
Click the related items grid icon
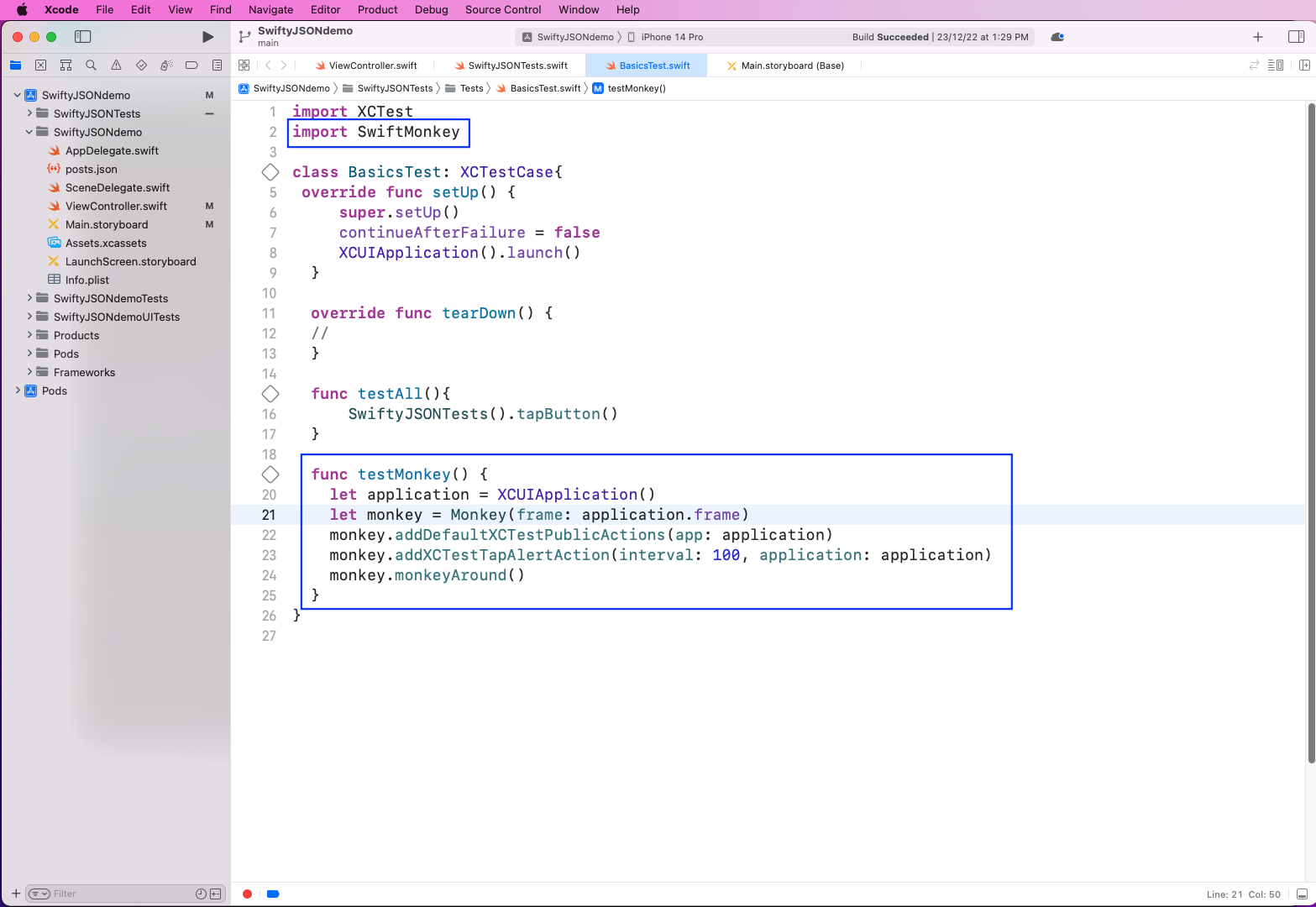[x=244, y=66]
